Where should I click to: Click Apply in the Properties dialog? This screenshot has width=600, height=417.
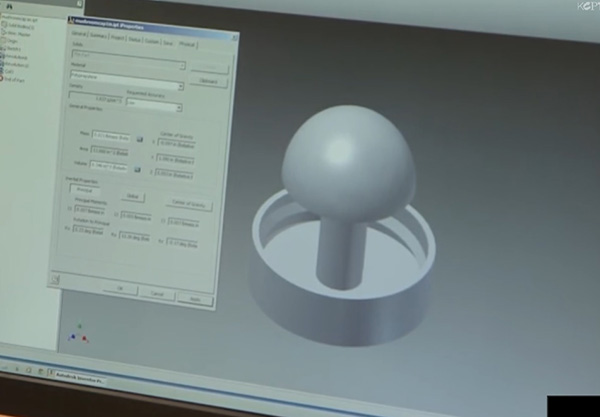click(195, 300)
